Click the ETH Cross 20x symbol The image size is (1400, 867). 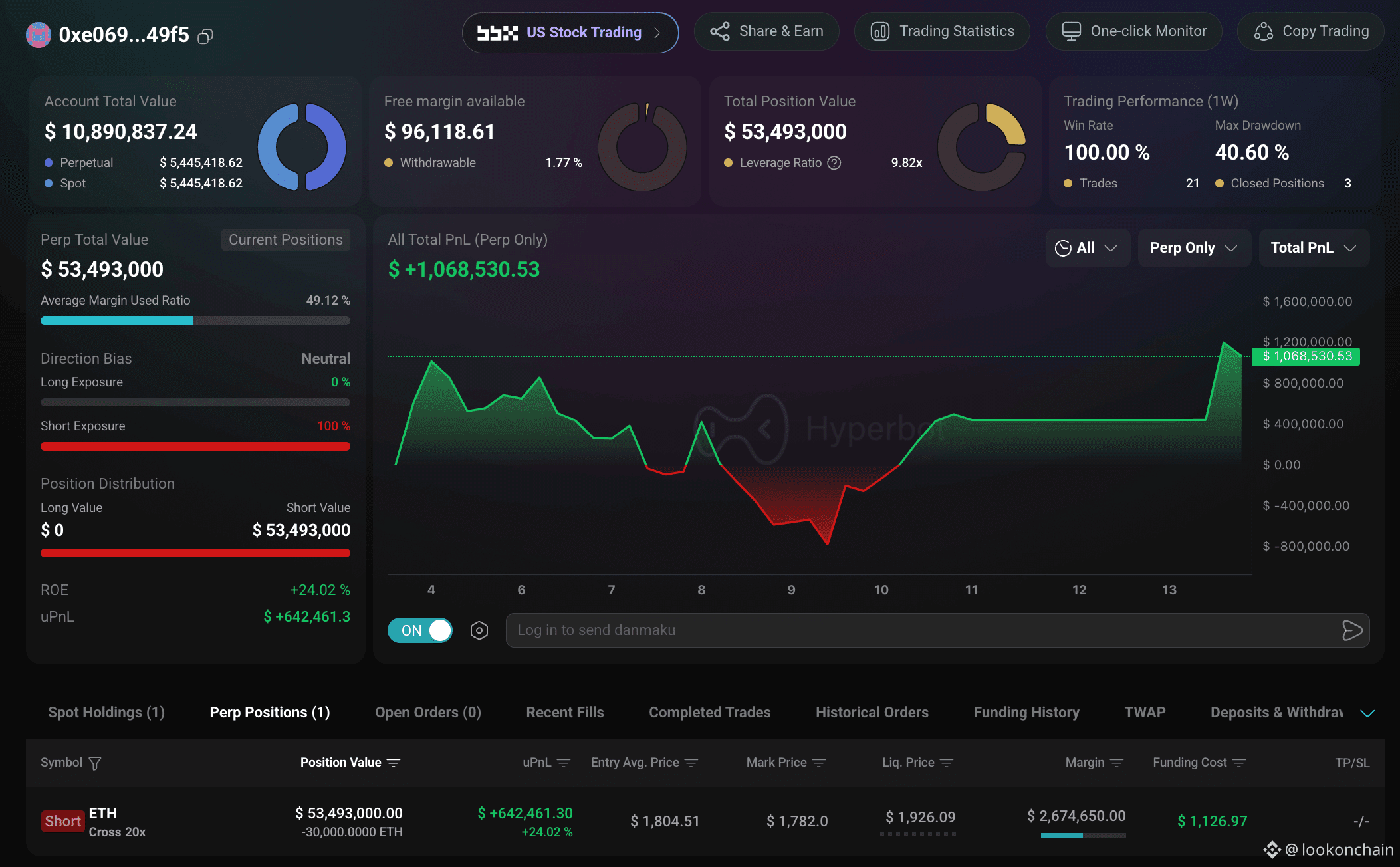(117, 822)
